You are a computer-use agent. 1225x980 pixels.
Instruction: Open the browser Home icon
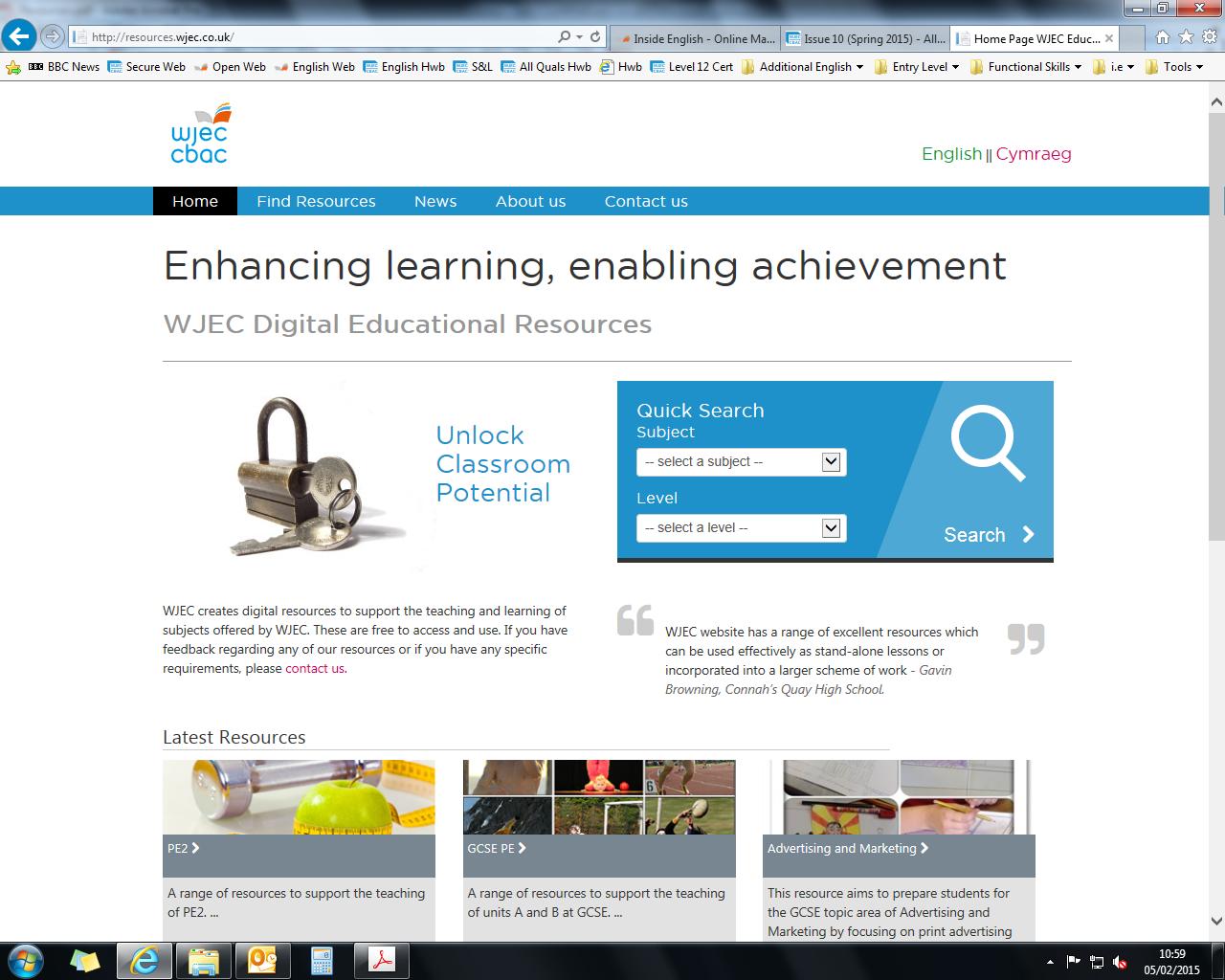[1162, 37]
